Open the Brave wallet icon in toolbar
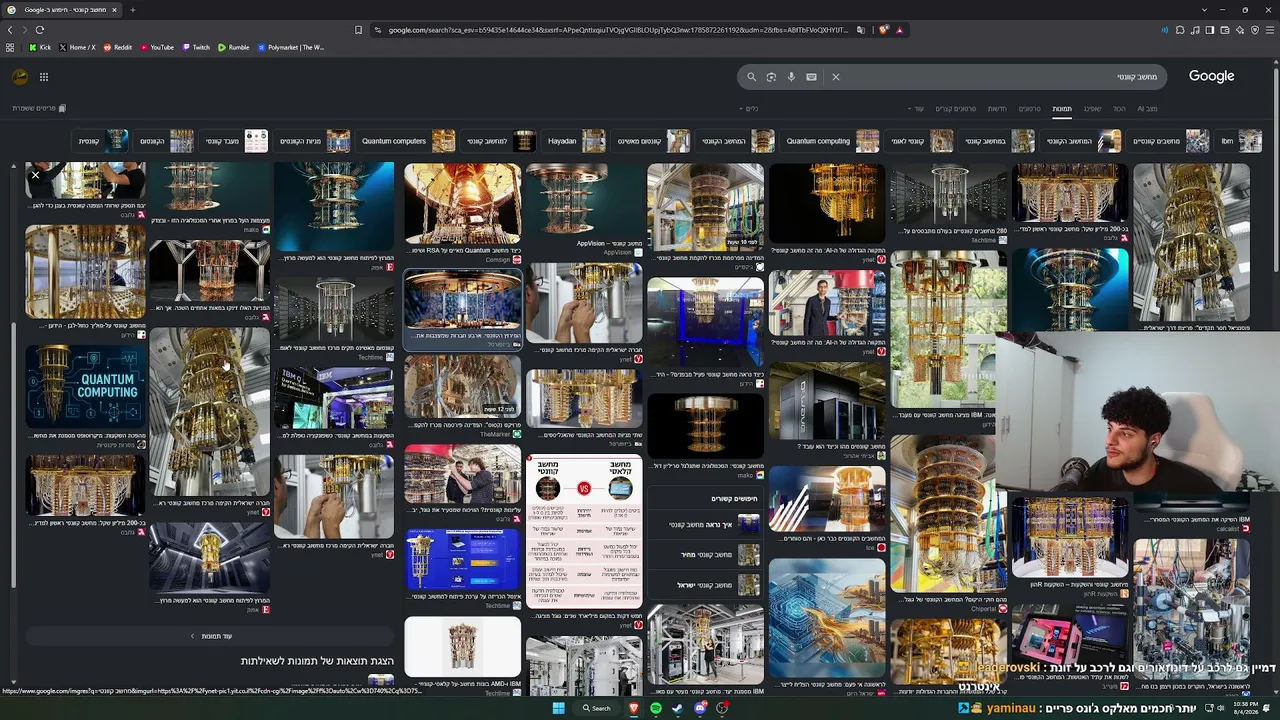Viewport: 1280px width, 720px height. tap(1225, 30)
